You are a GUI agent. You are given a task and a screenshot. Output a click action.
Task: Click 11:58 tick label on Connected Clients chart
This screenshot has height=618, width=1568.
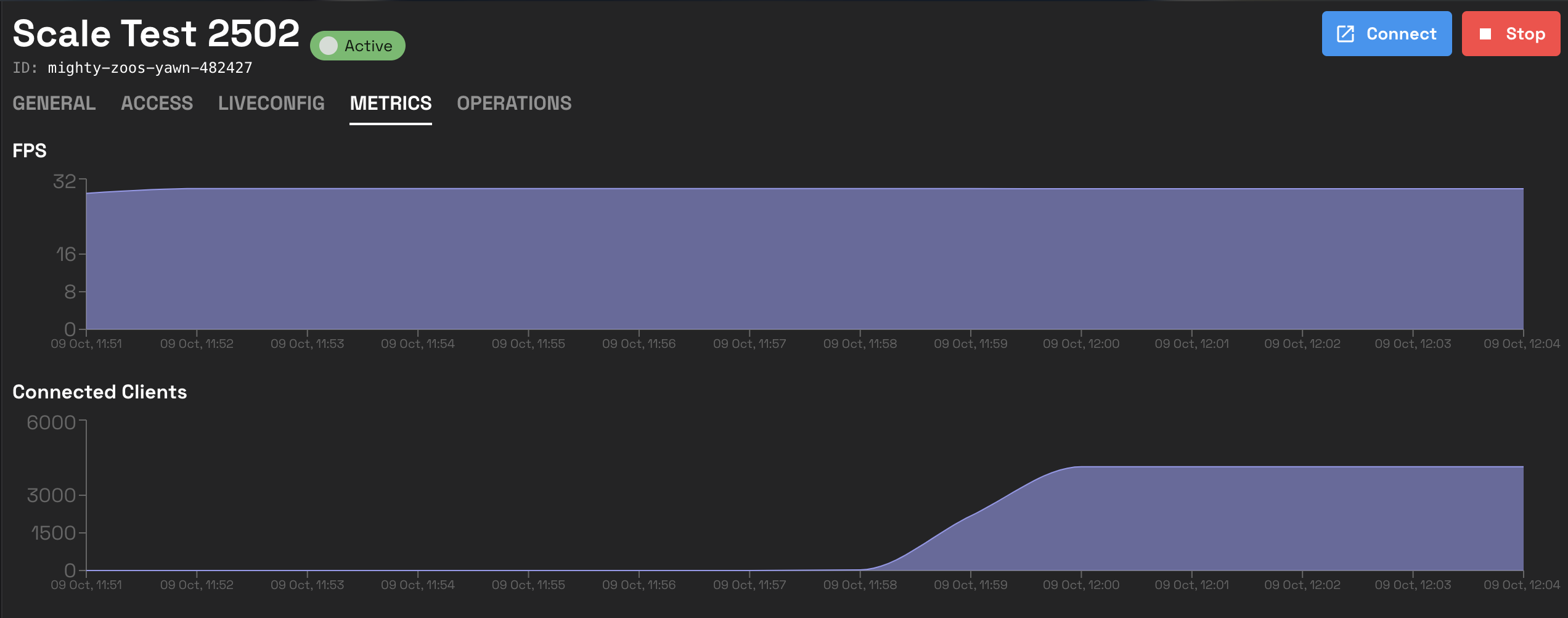point(860,585)
